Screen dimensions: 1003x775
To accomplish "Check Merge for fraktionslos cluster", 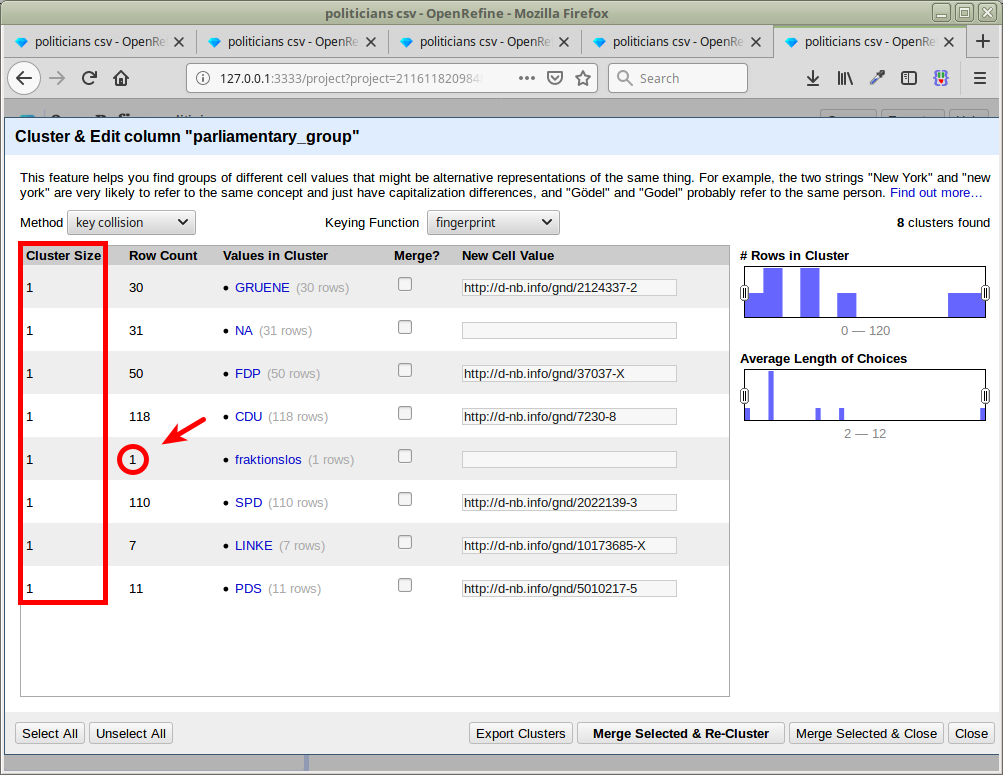I will 405,456.
